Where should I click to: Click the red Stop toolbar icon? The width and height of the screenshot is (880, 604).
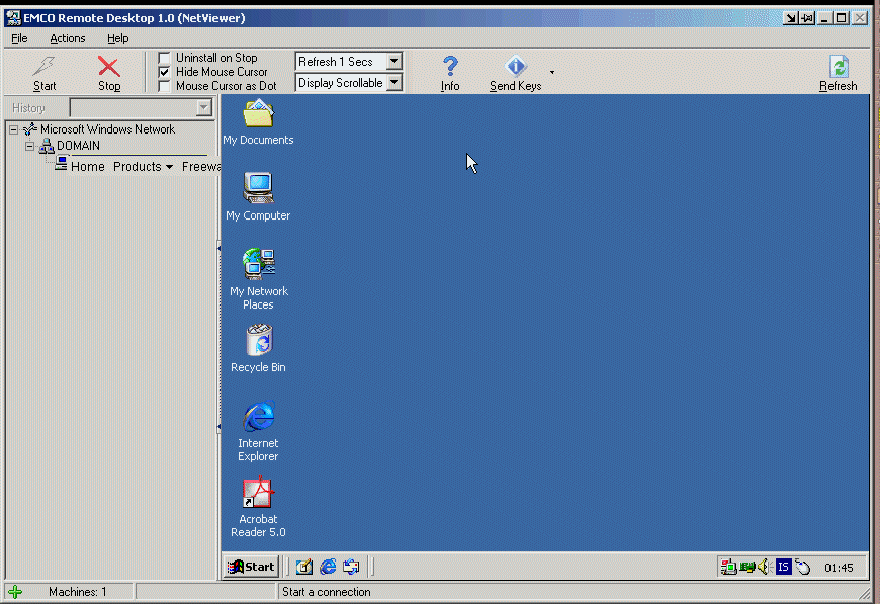point(108,67)
